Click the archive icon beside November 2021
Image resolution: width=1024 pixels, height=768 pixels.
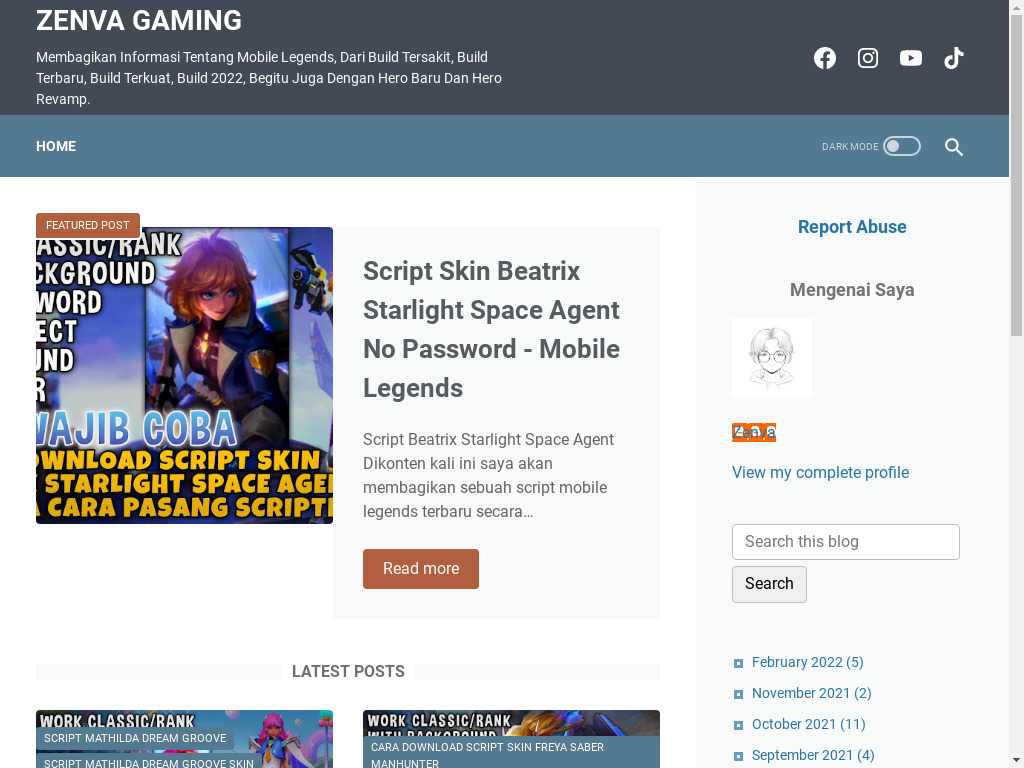point(739,694)
